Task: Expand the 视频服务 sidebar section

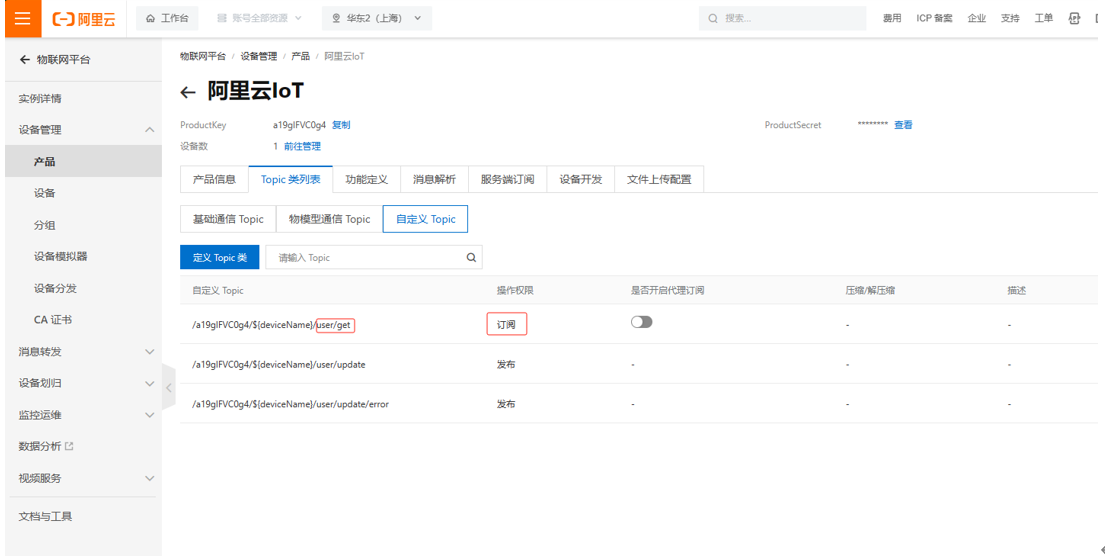Action: click(149, 478)
